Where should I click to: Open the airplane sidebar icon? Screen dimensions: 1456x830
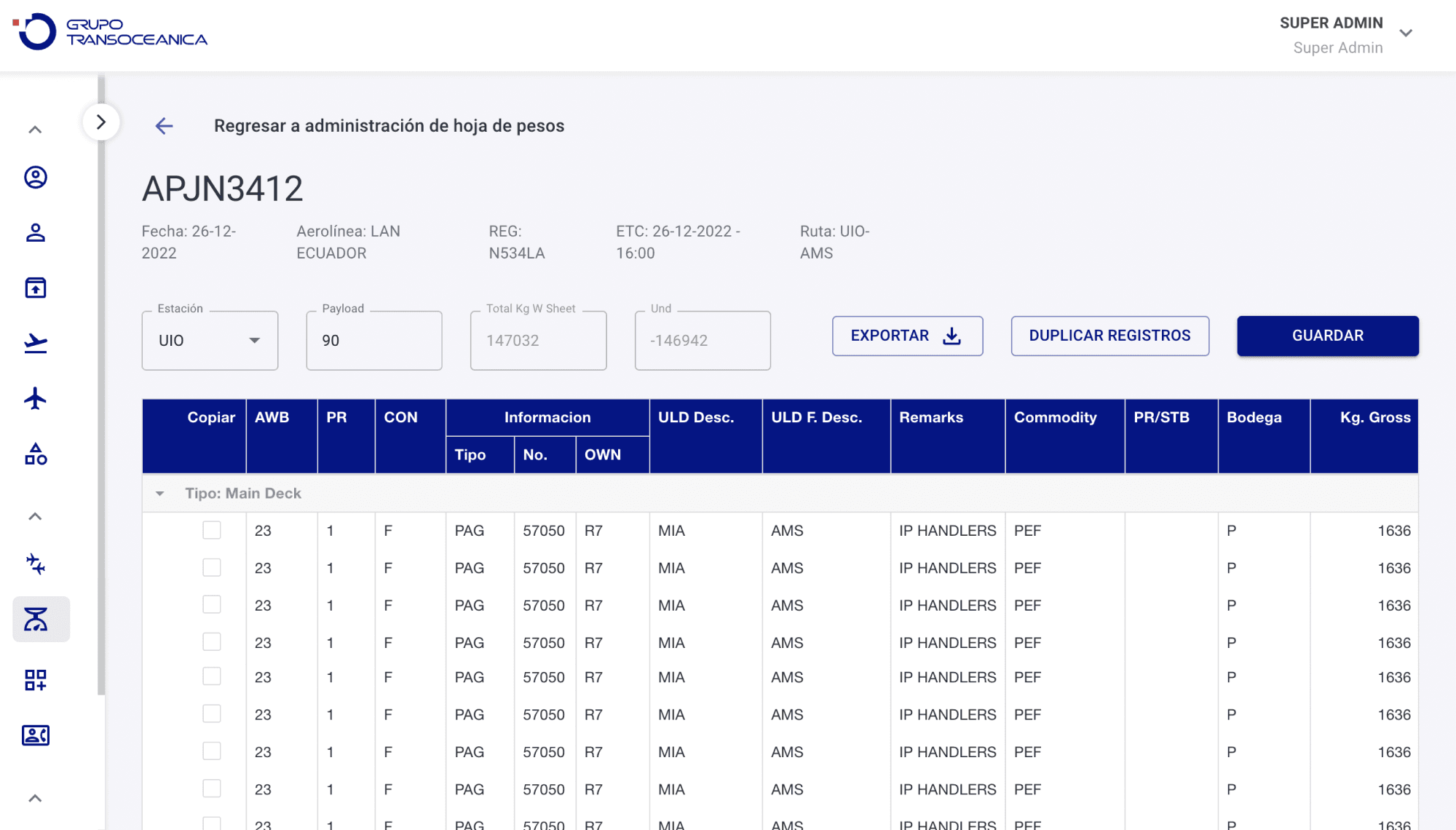[x=36, y=398]
